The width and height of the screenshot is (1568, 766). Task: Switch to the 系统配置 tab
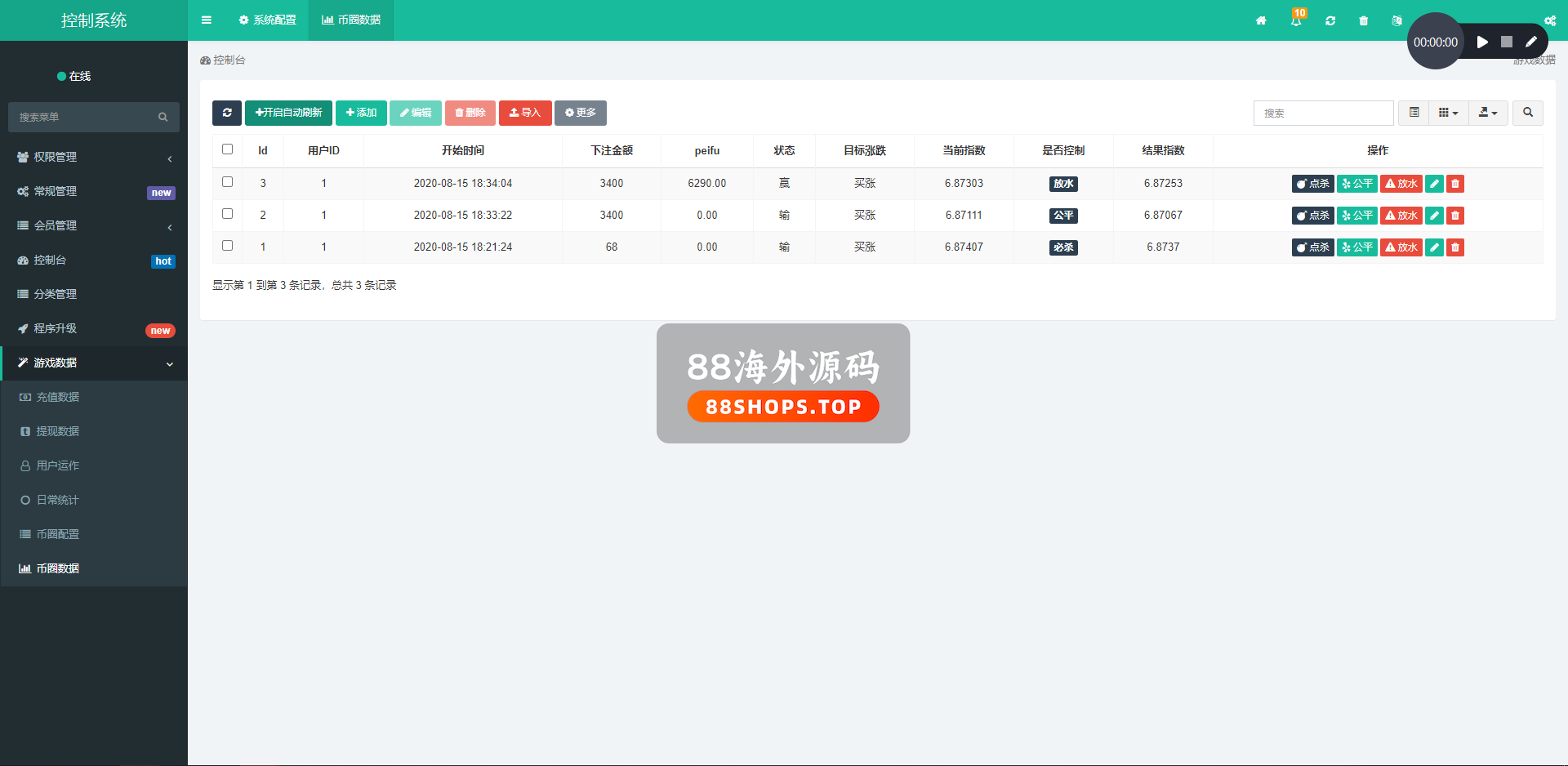tap(268, 20)
